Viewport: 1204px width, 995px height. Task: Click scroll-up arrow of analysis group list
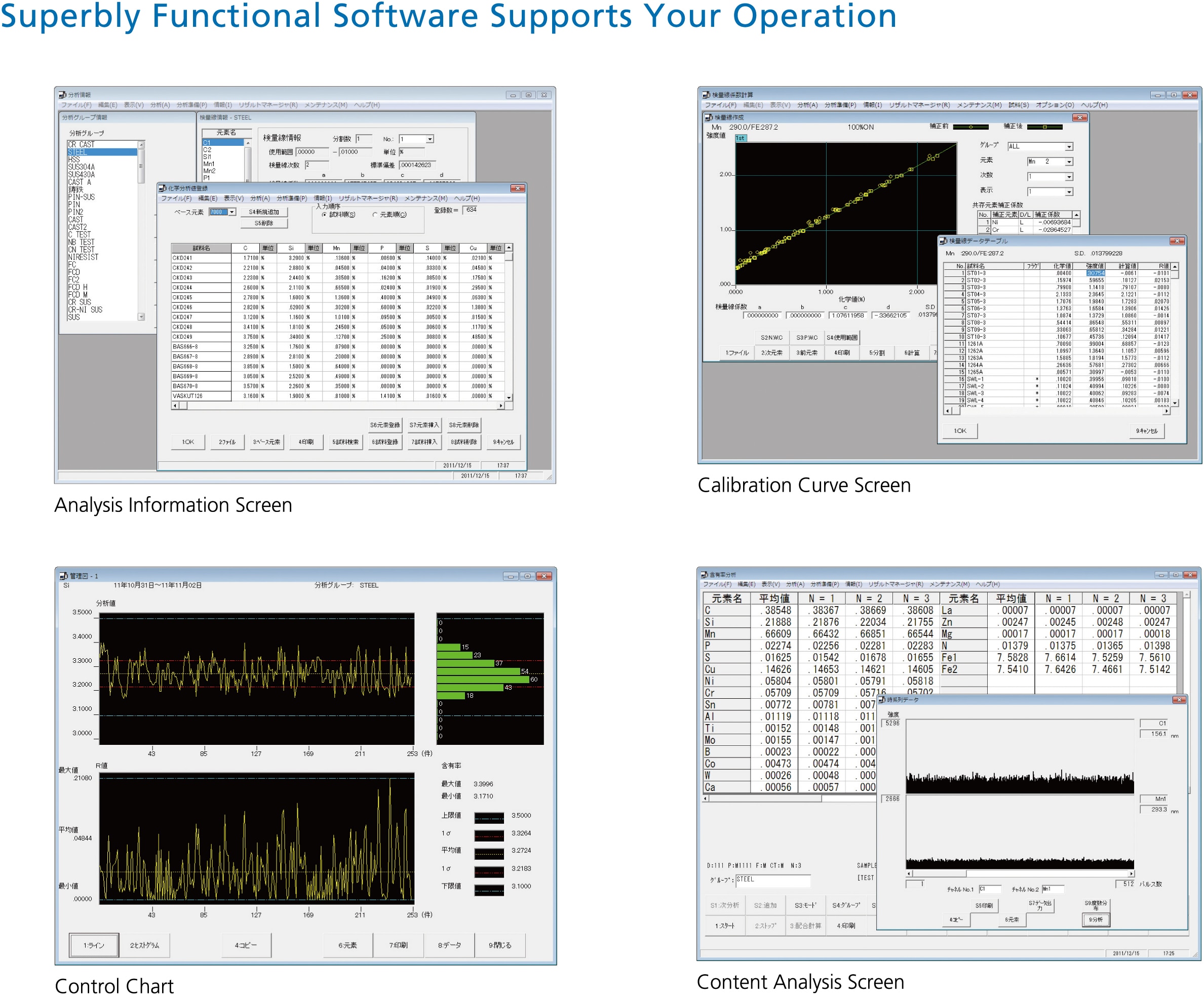(x=141, y=145)
